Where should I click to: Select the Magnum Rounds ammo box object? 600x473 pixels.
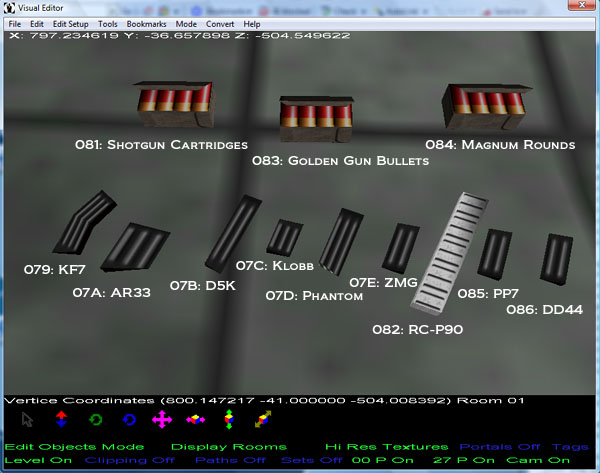point(485,106)
